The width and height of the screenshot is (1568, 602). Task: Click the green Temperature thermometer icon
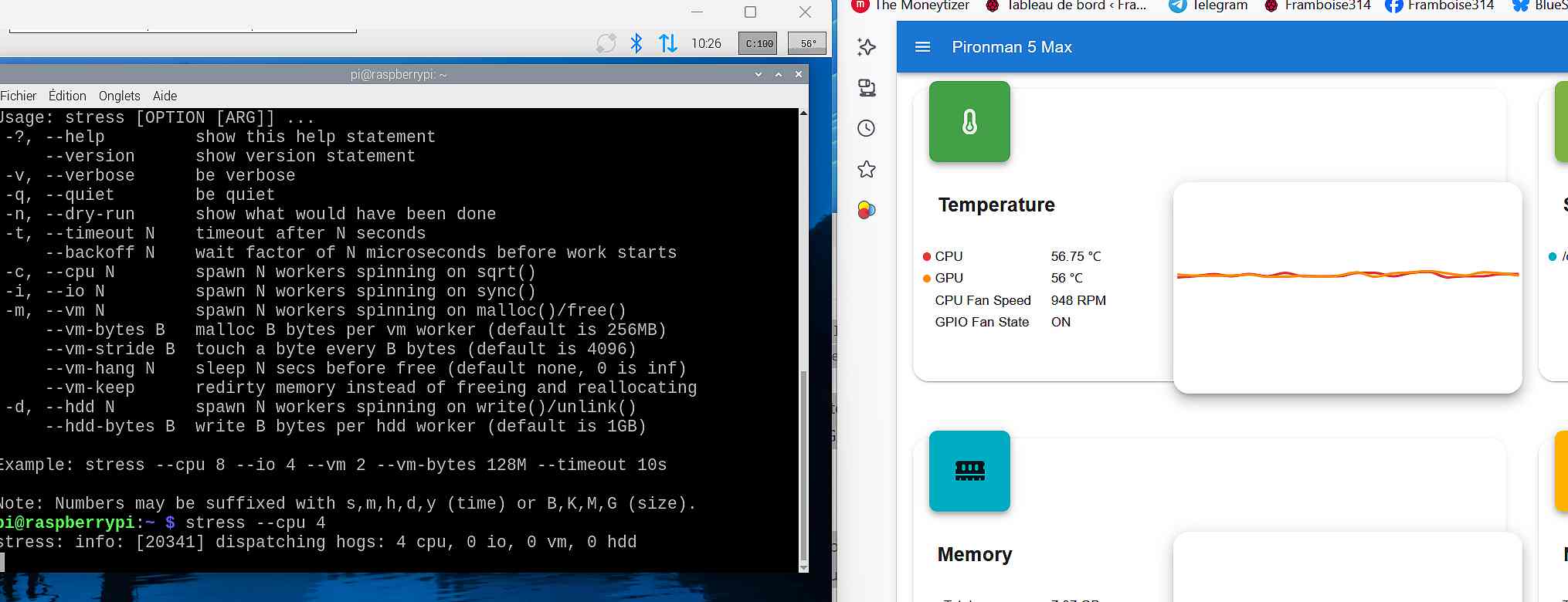(969, 122)
